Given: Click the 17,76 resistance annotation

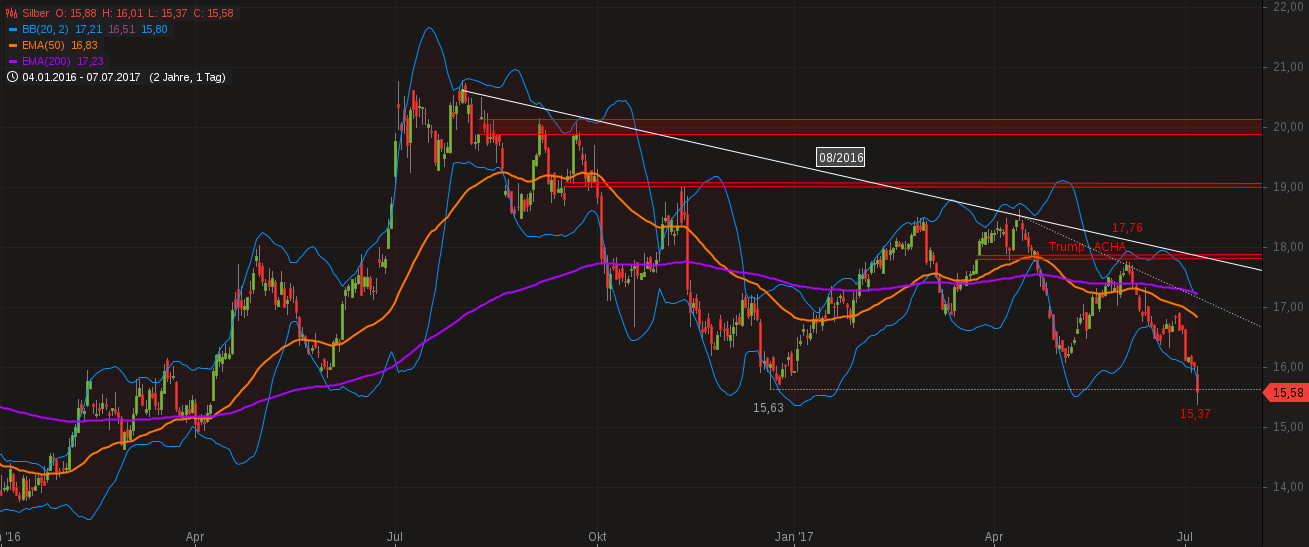Looking at the screenshot, I should (1128, 228).
